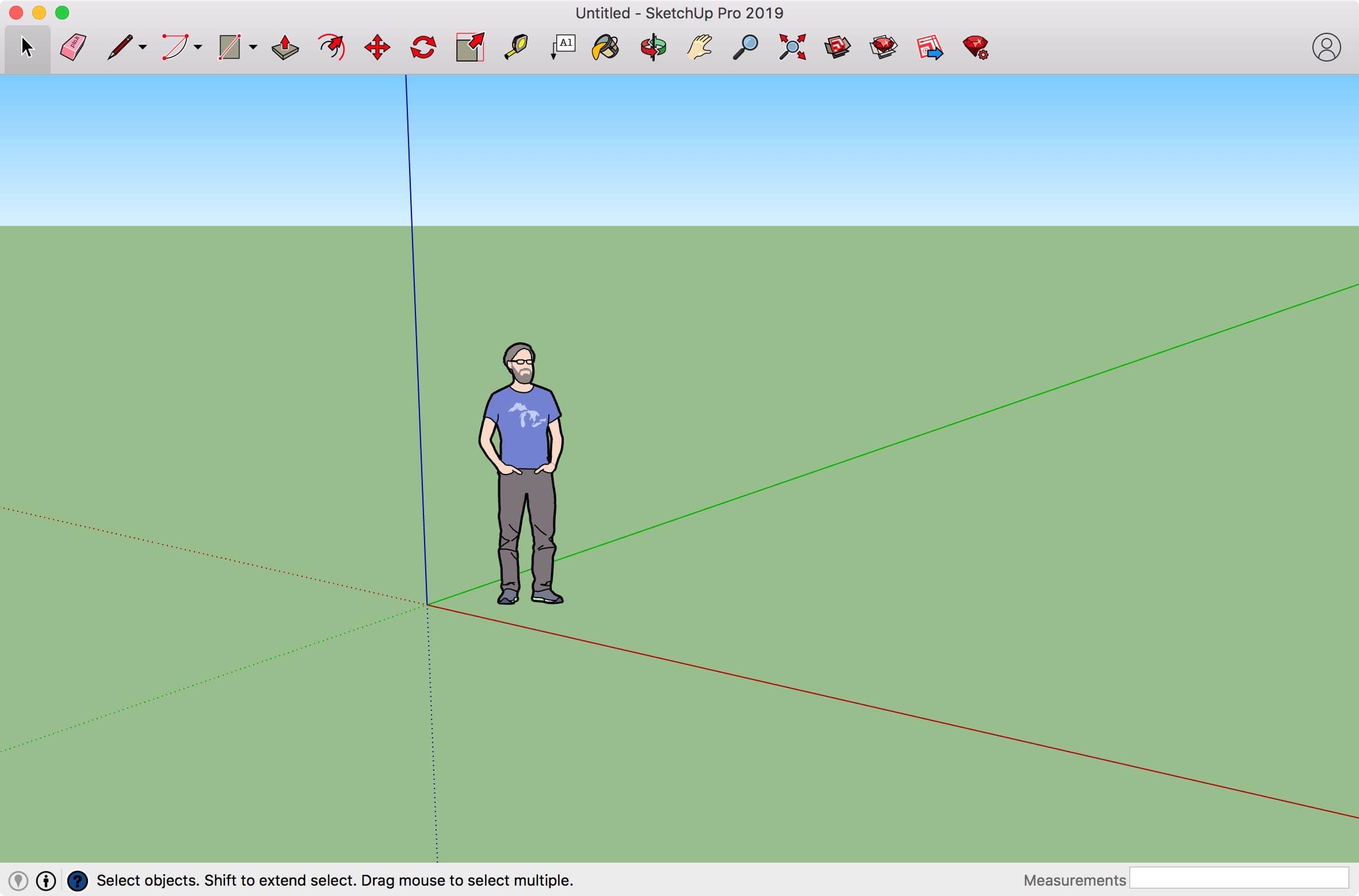
Task: Choose the Text label tool
Action: tap(563, 47)
